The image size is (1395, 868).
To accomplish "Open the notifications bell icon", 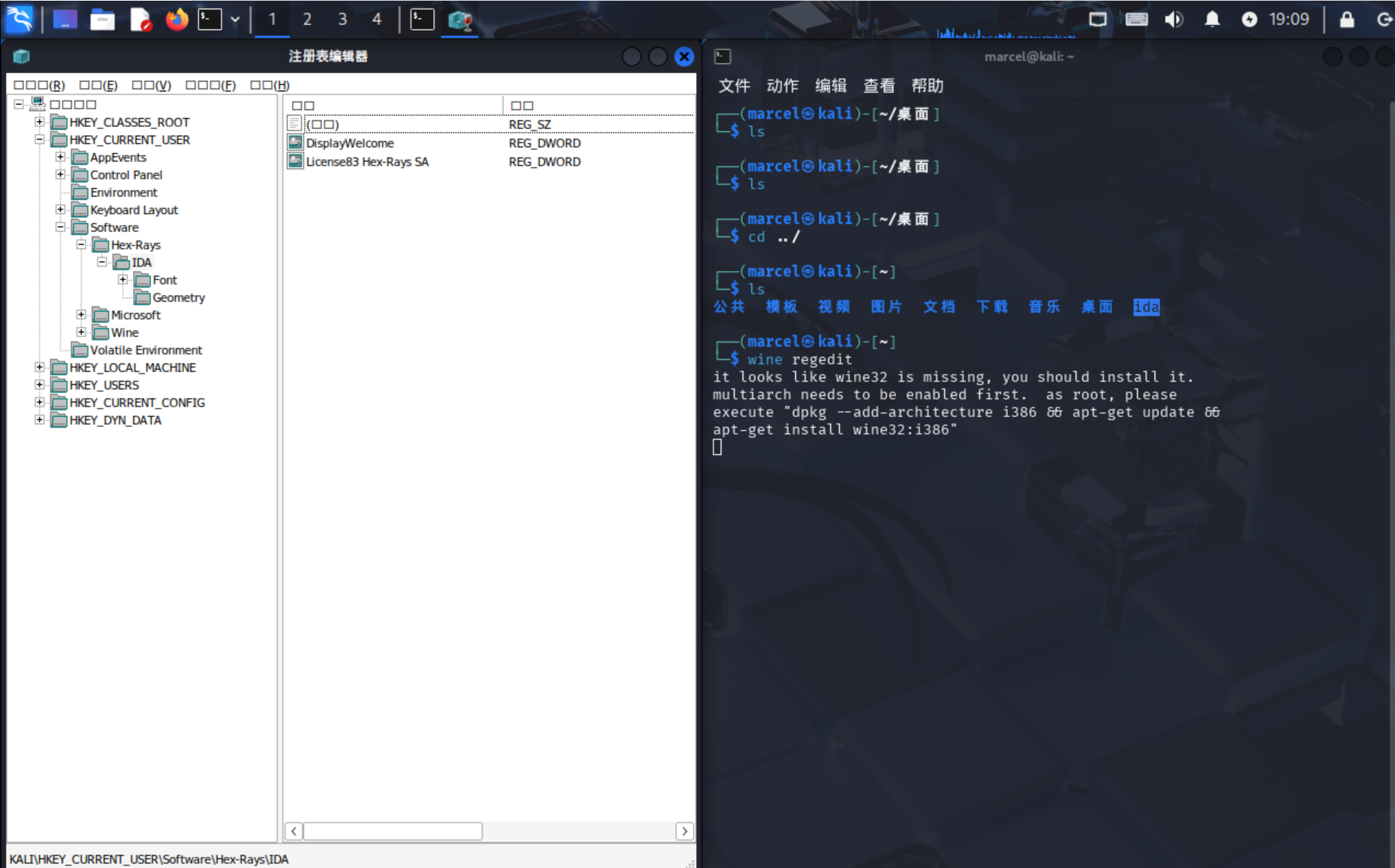I will [x=1212, y=19].
